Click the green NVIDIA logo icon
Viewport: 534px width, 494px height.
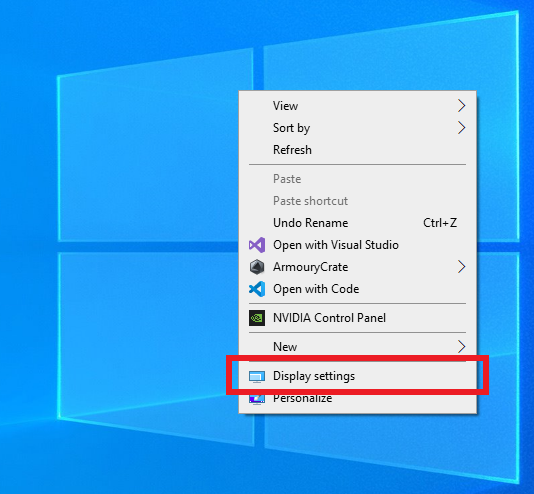tap(257, 318)
